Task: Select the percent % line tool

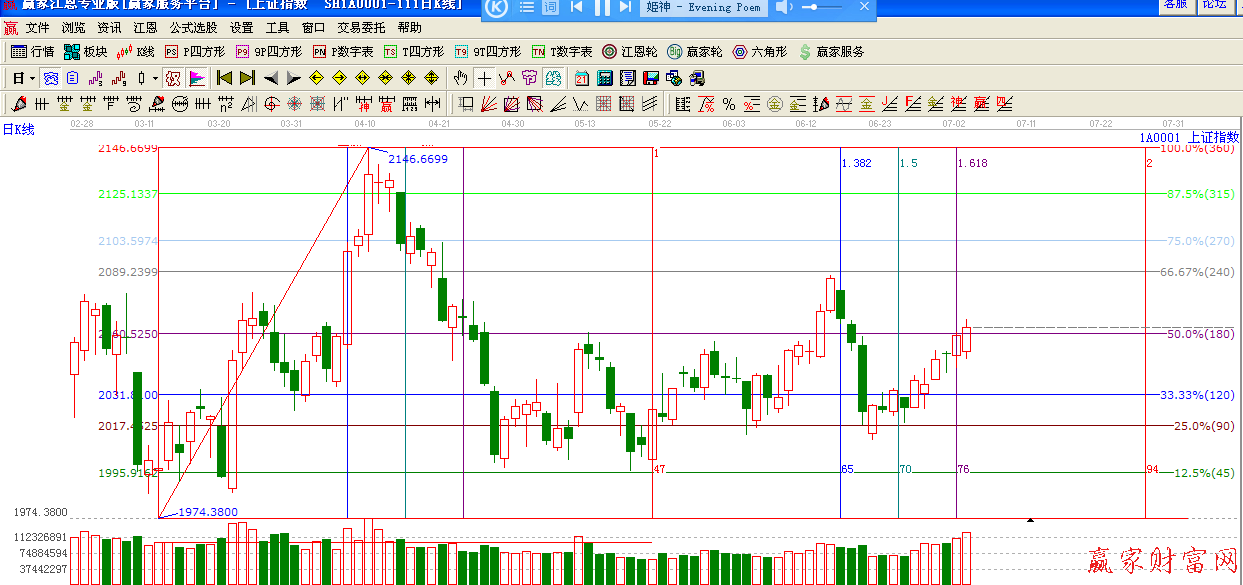Action: pyautogui.click(x=729, y=104)
